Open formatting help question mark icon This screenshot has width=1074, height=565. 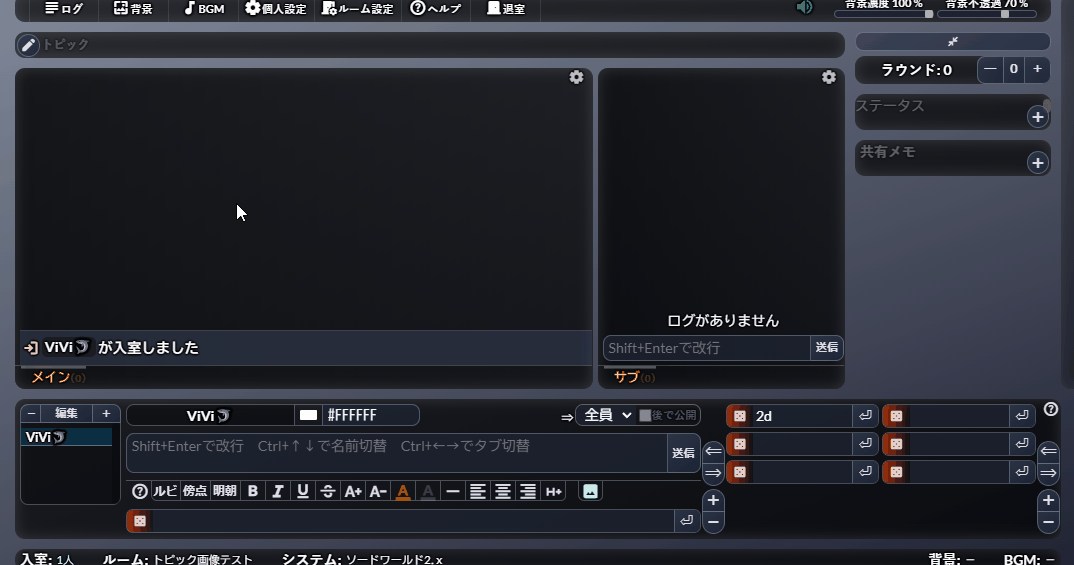click(x=140, y=492)
